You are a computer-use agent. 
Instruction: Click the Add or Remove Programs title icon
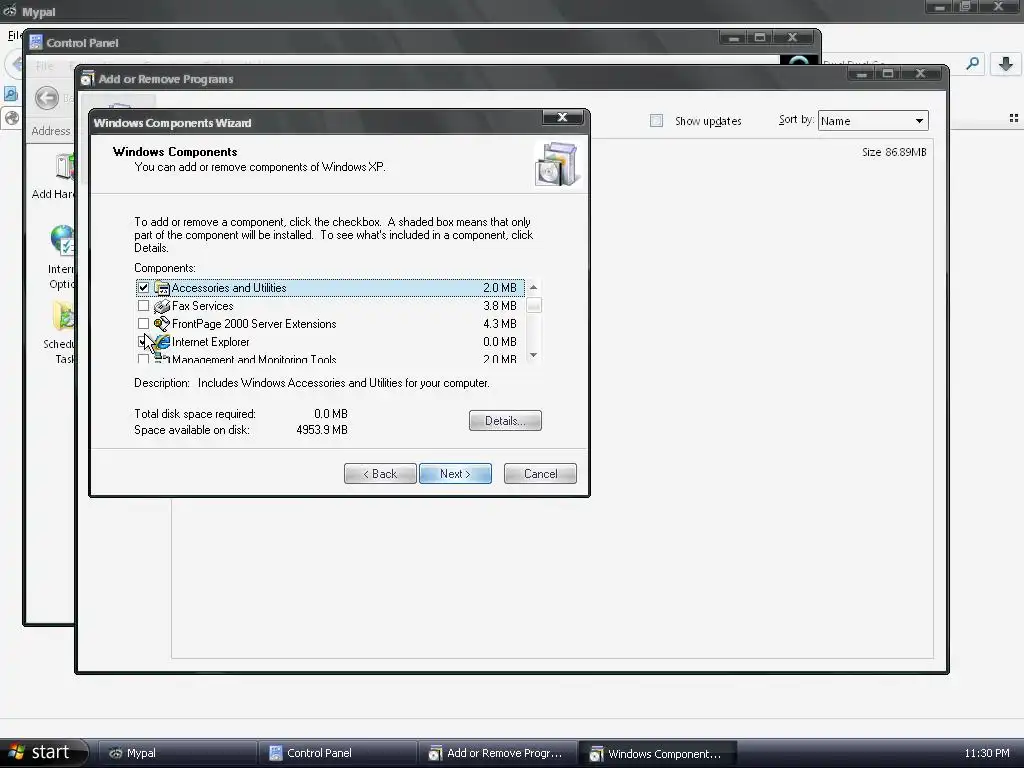[x=87, y=78]
